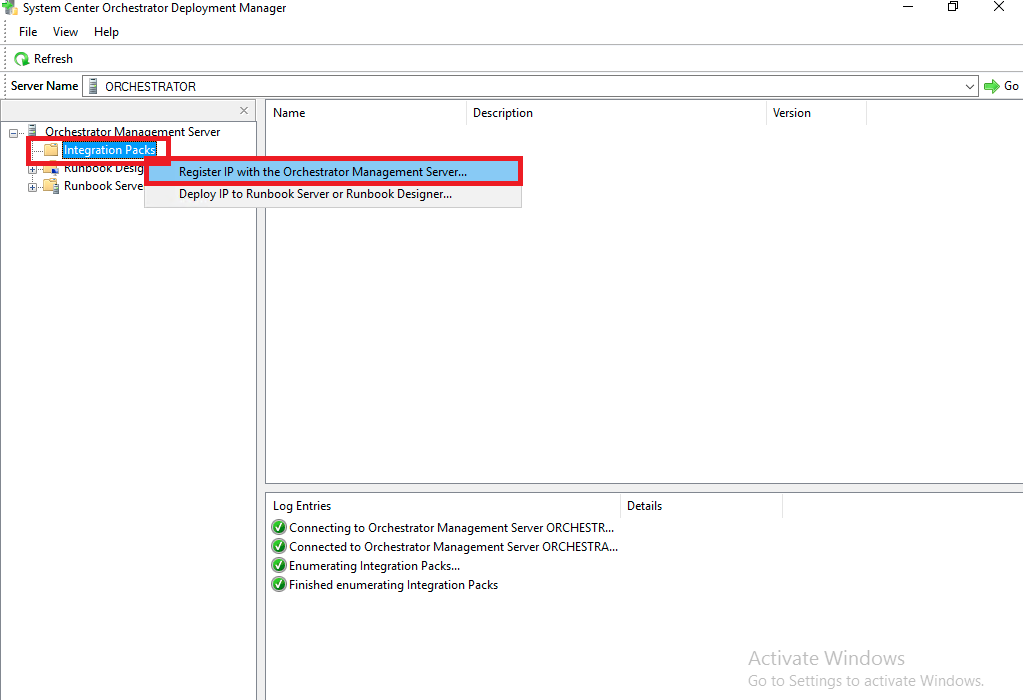Image resolution: width=1023 pixels, height=700 pixels.
Task: Open the Help menu
Action: pyautogui.click(x=106, y=32)
